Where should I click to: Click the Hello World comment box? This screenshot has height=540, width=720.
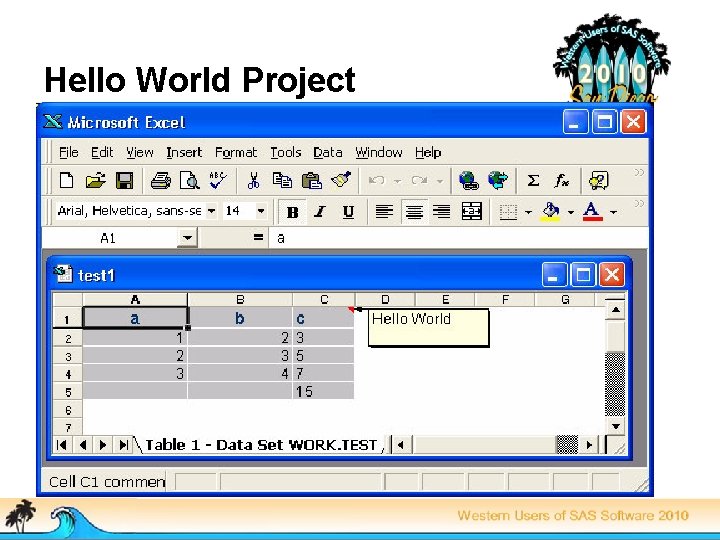[428, 328]
